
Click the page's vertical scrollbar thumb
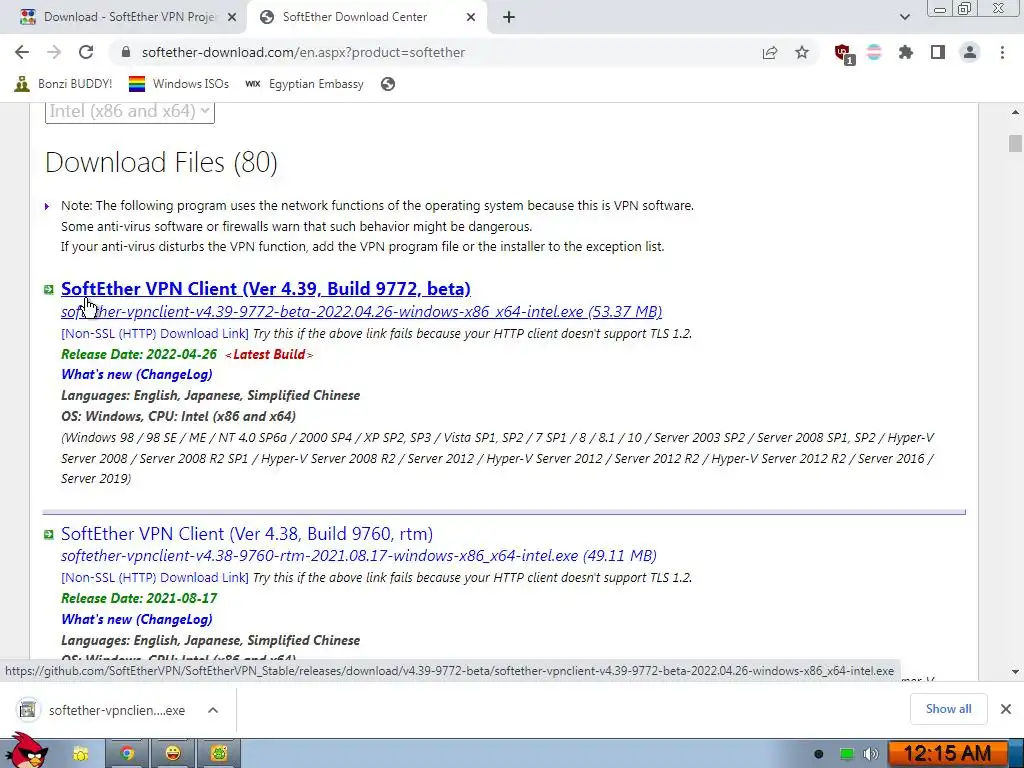pyautogui.click(x=1015, y=143)
